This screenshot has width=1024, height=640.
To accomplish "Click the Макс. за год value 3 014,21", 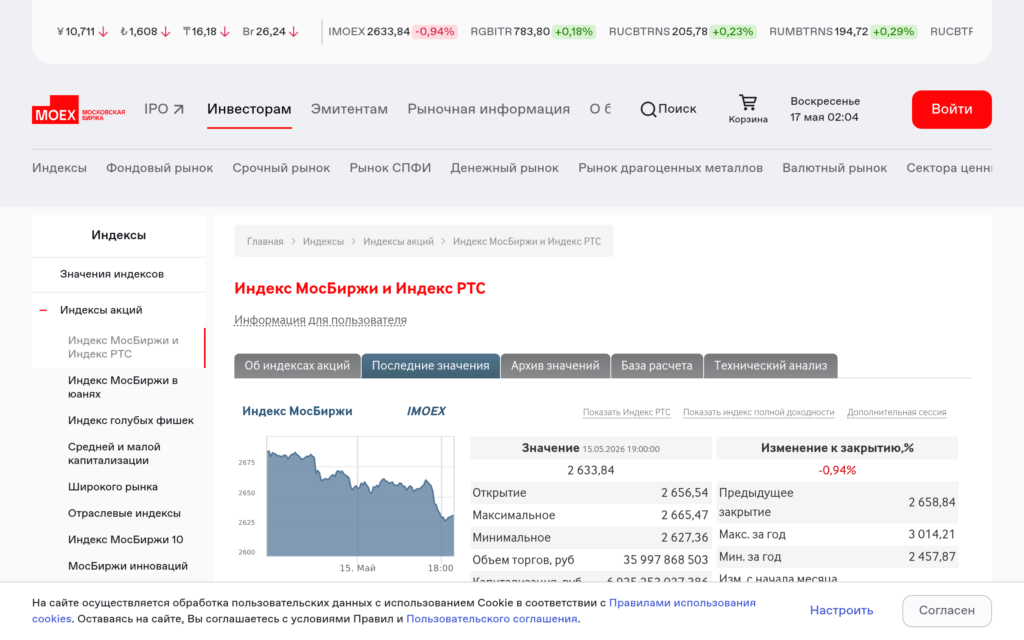I will coord(931,534).
